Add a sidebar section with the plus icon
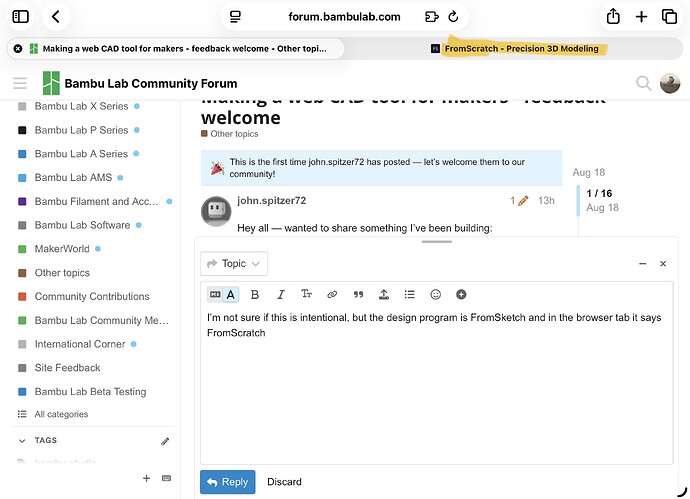Image resolution: width=690 pixels, height=499 pixels. pos(147,478)
